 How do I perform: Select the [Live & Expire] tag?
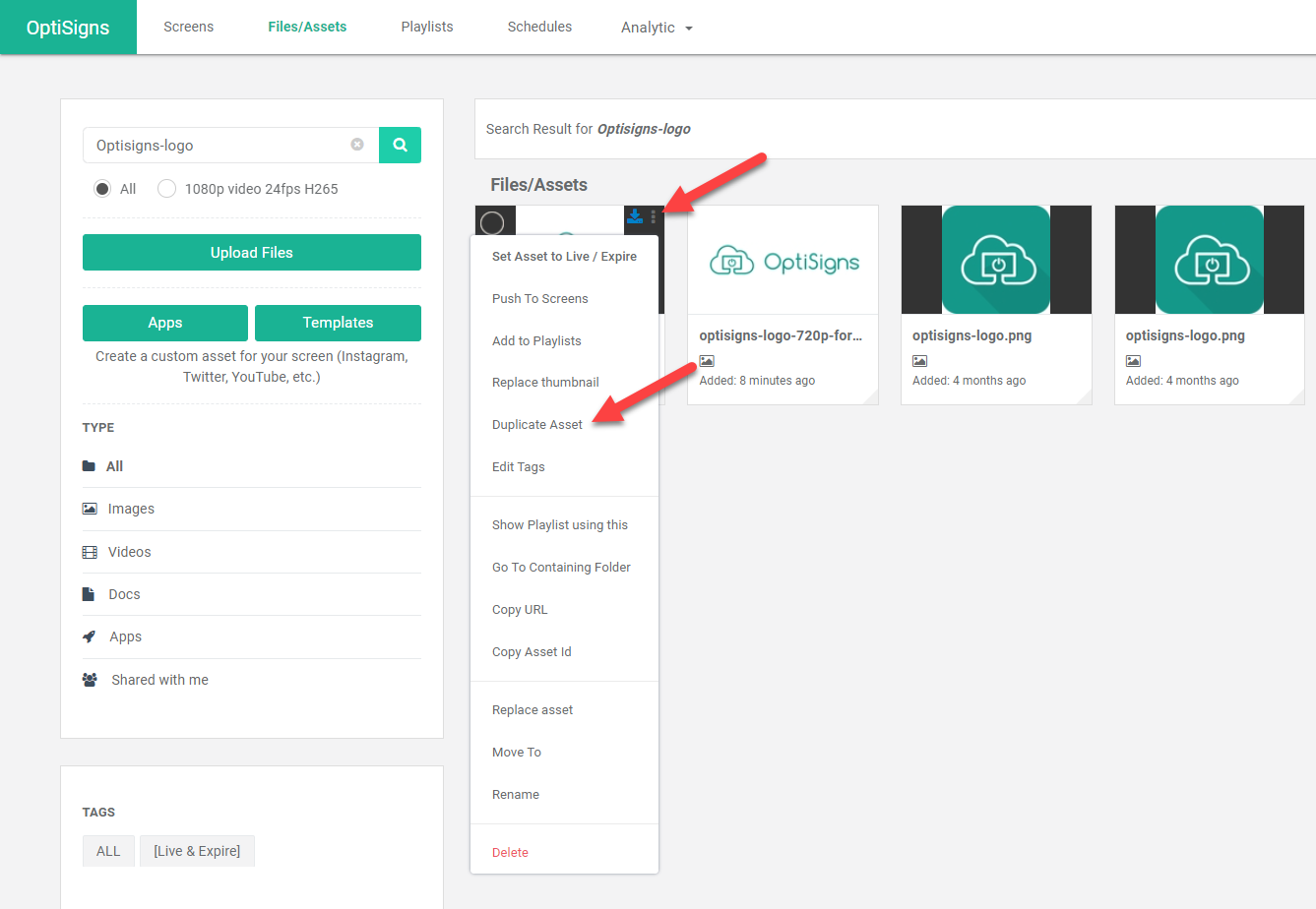[x=197, y=851]
